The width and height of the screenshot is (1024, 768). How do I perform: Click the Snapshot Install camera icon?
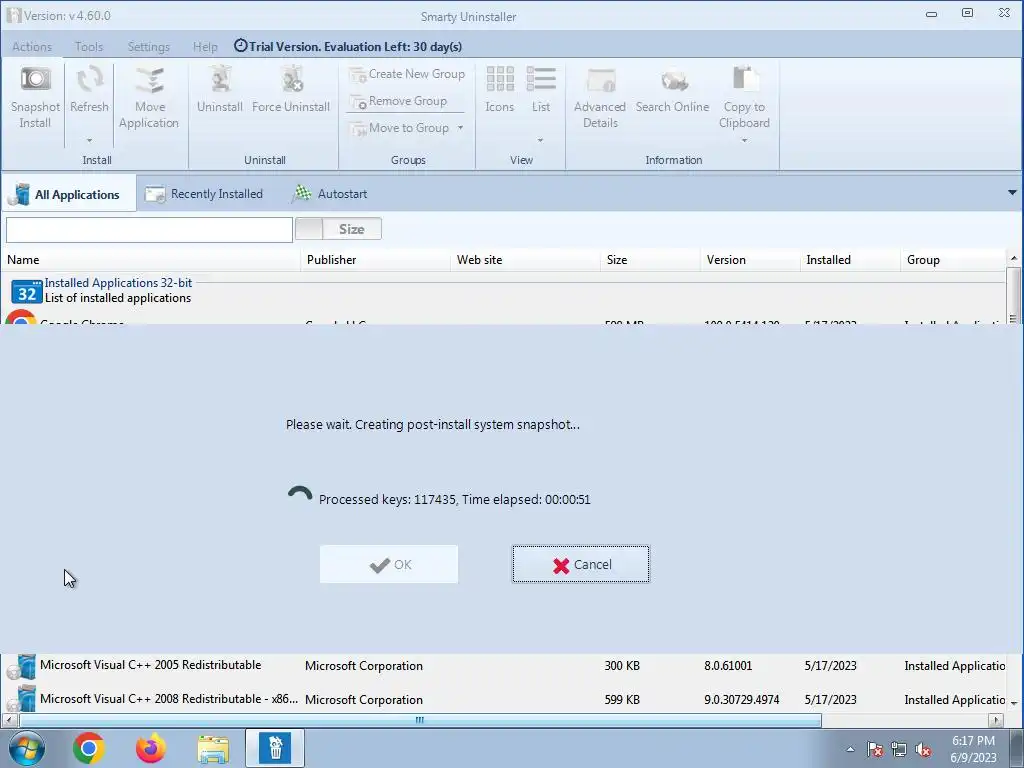(x=35, y=79)
